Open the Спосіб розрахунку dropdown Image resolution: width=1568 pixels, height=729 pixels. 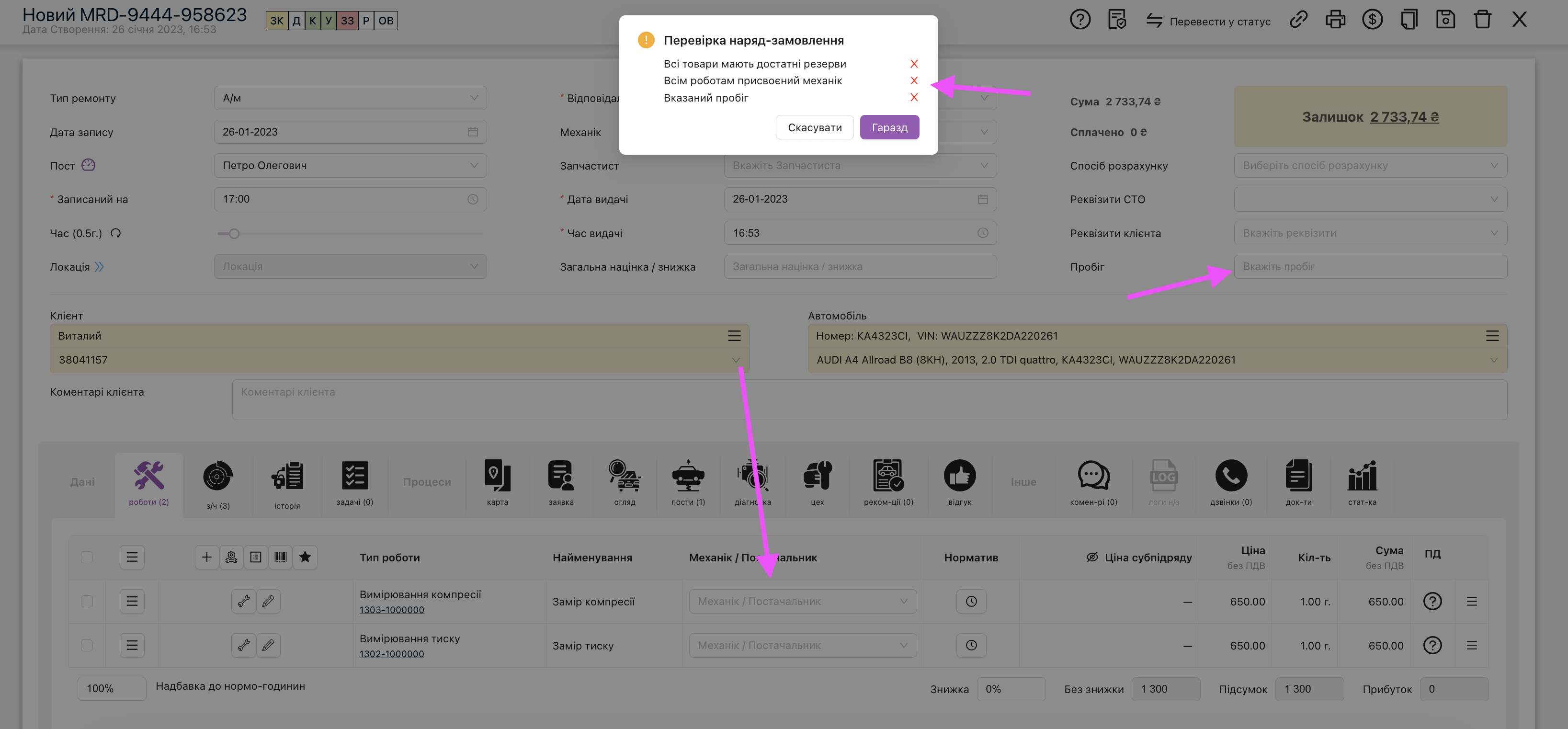click(x=1370, y=165)
